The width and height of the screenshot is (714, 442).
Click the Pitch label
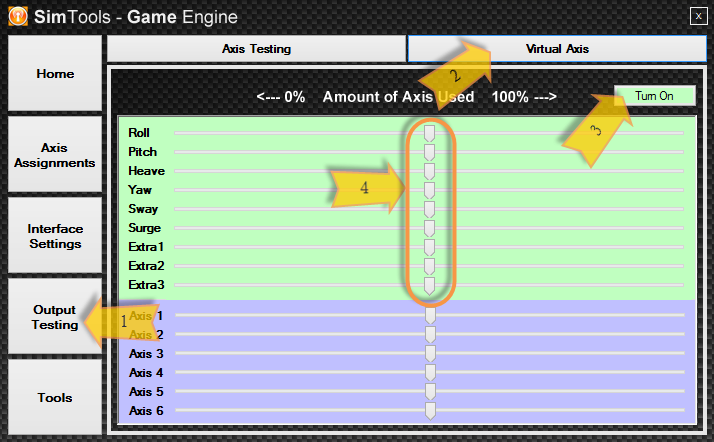coord(143,152)
